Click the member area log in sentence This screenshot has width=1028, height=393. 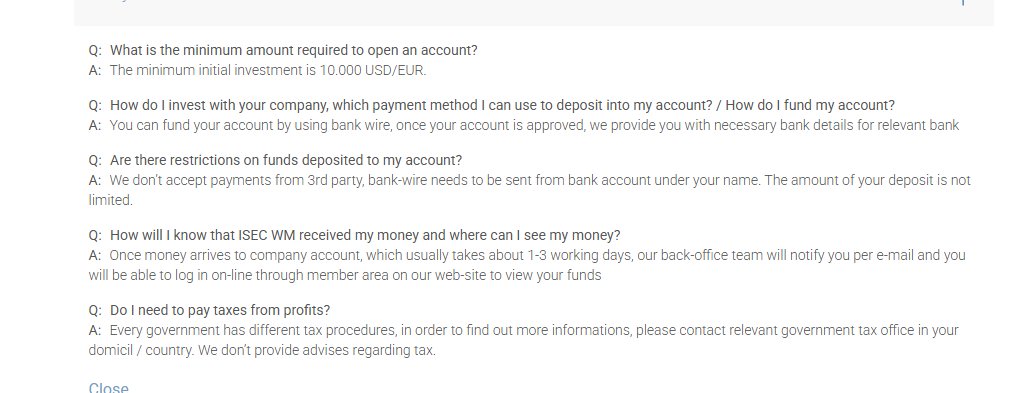(345, 276)
